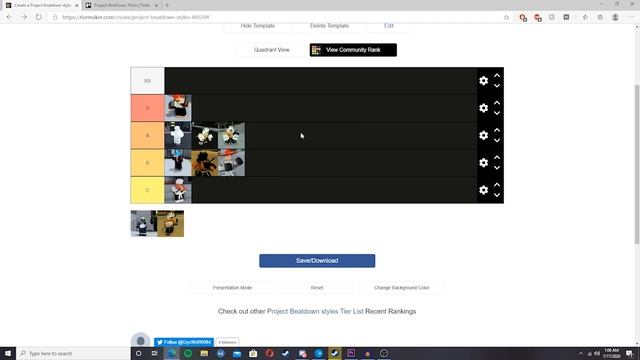Open File Explorer from taskbar
This screenshot has height=360, width=640.
click(x=204, y=353)
